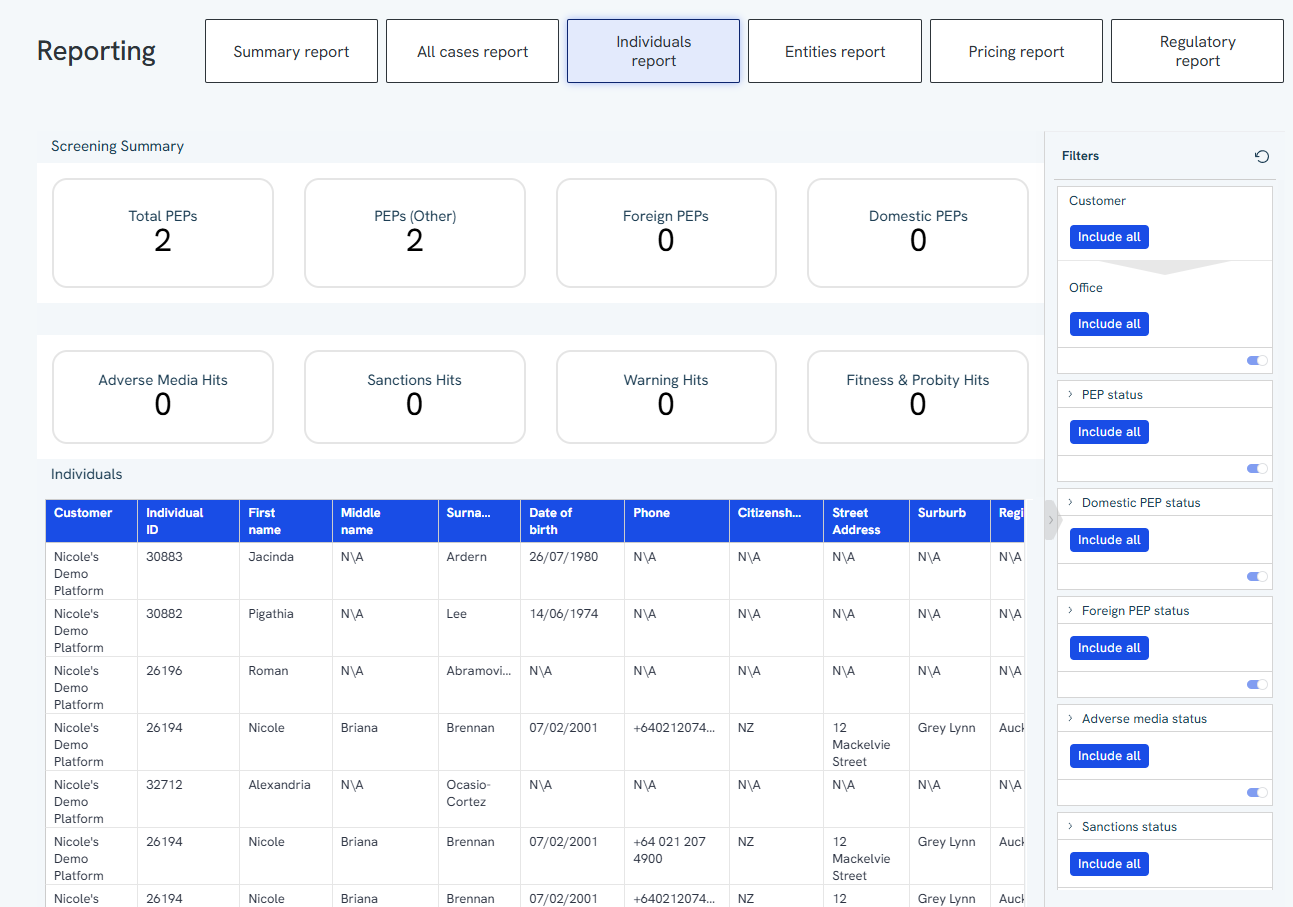Click first name Alexandria

279,785
